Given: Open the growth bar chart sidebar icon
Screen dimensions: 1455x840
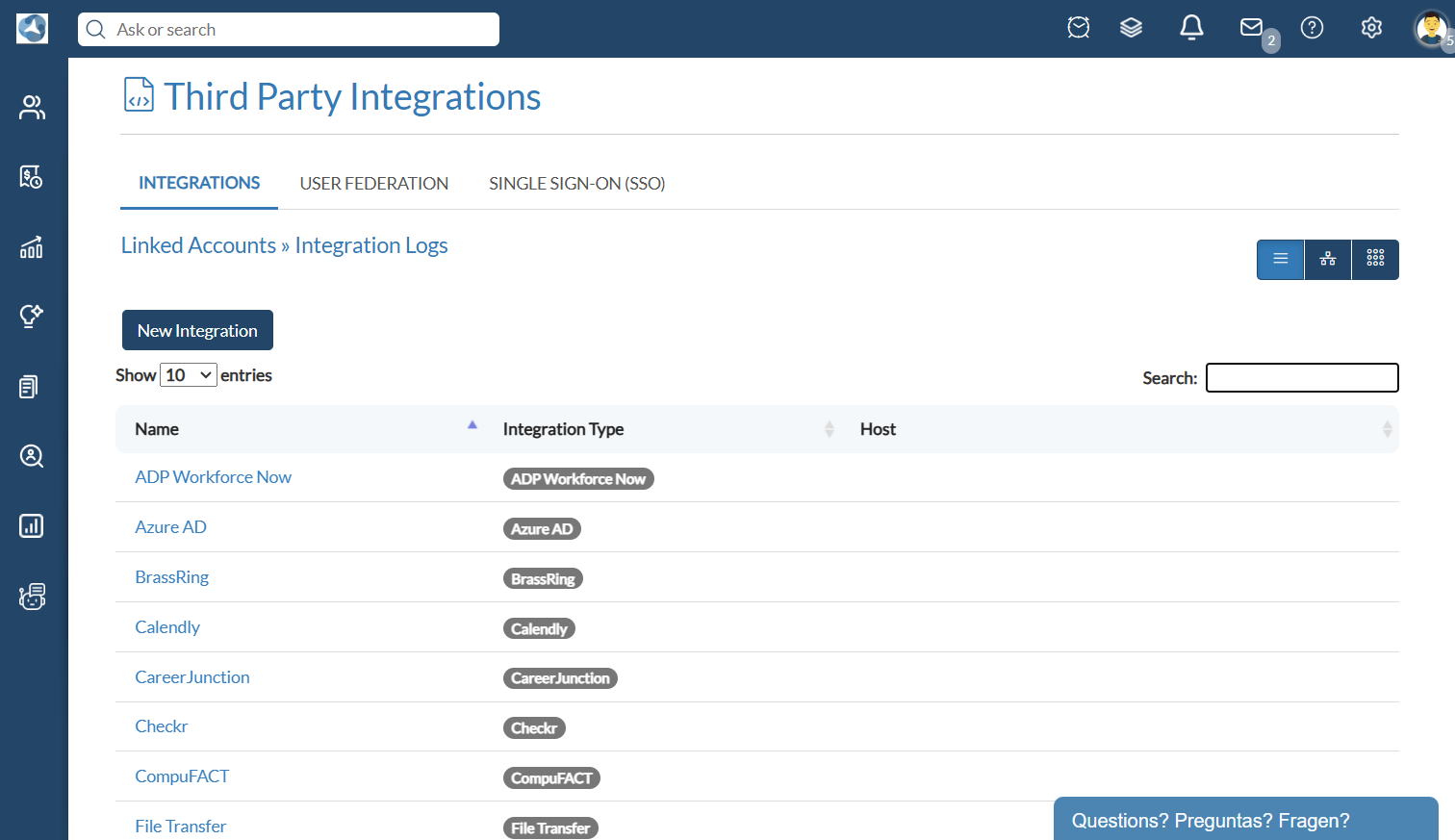Looking at the screenshot, I should pyautogui.click(x=32, y=247).
